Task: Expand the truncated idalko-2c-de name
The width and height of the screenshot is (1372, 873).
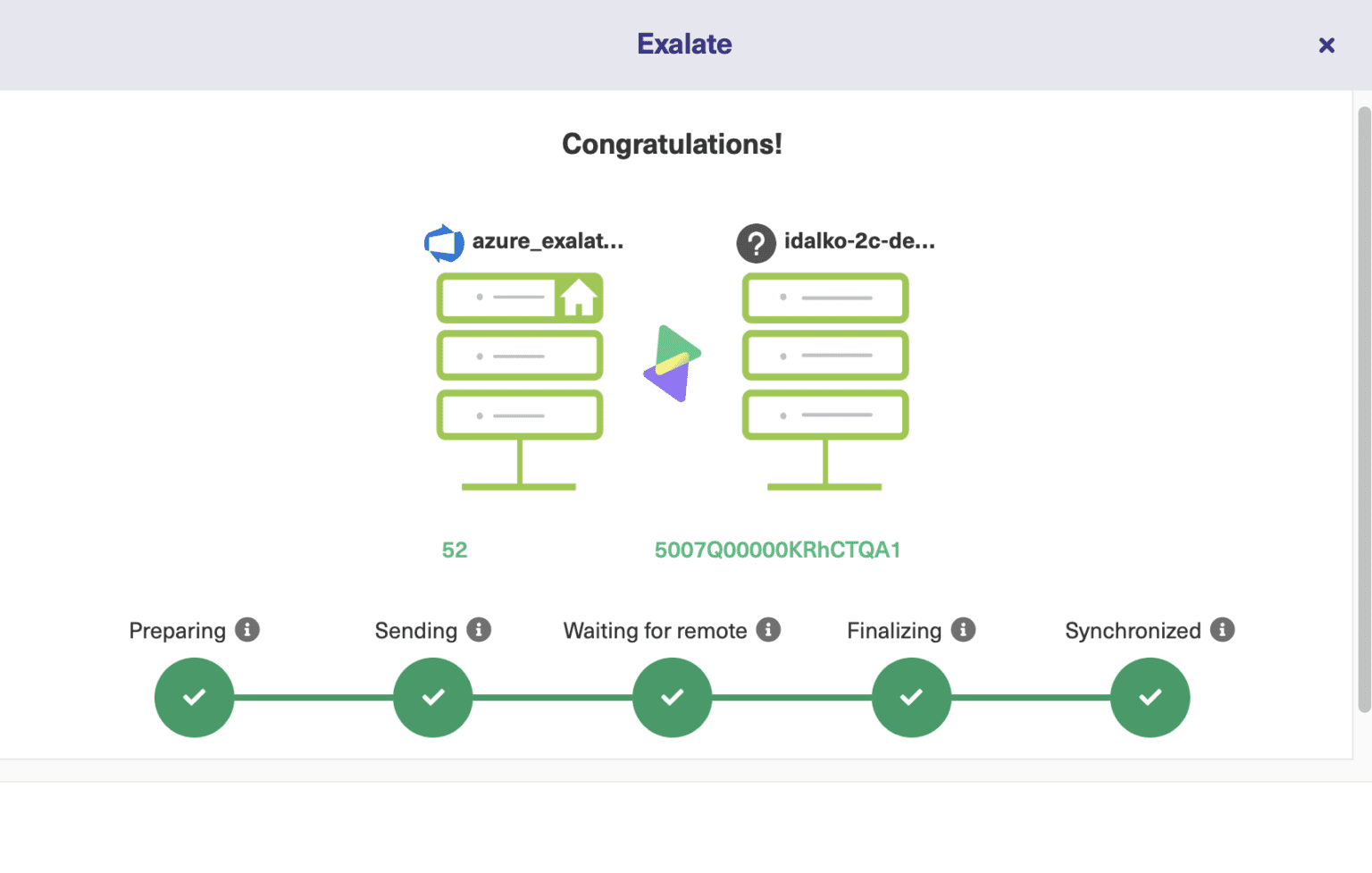Action: coord(859,242)
